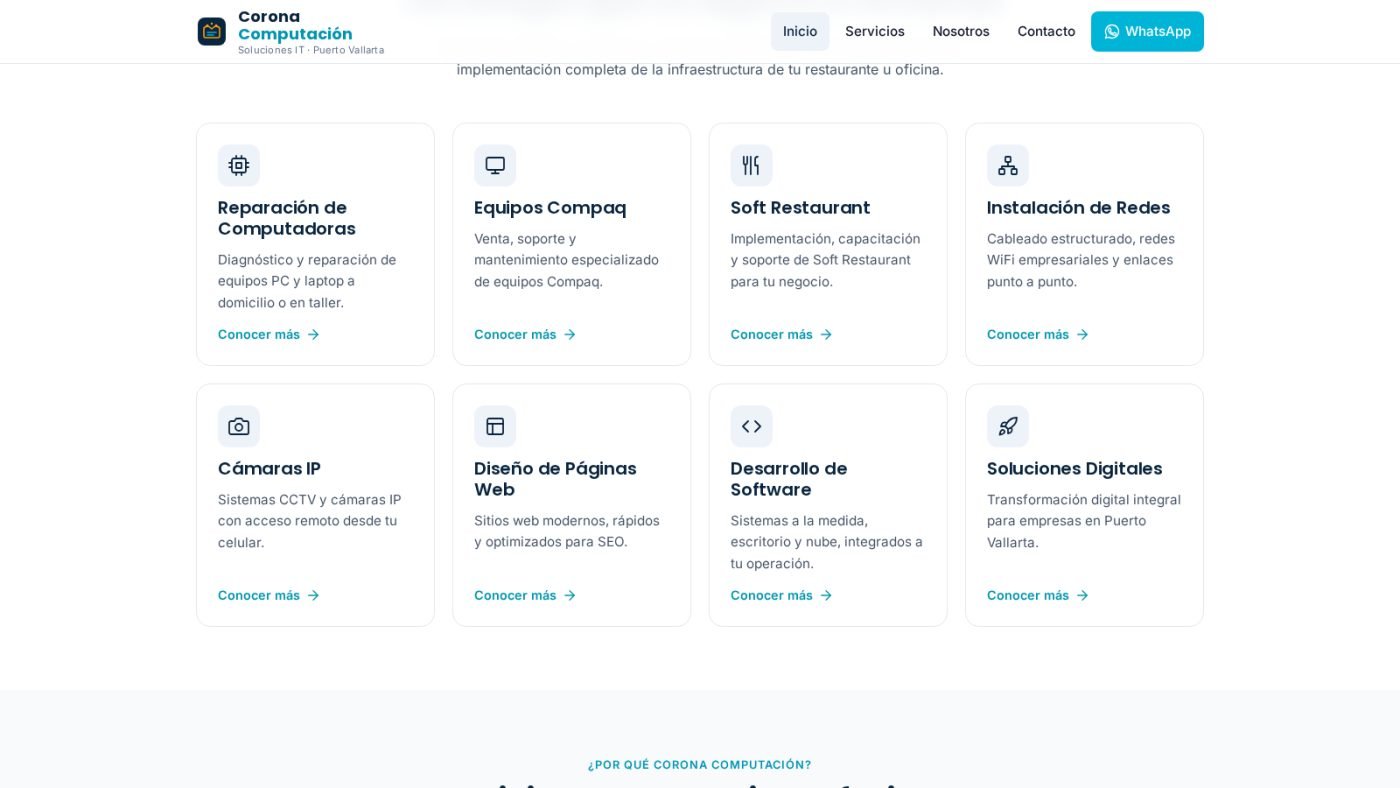Click the Equipos Compaq card title
Image resolution: width=1400 pixels, height=788 pixels.
550,208
